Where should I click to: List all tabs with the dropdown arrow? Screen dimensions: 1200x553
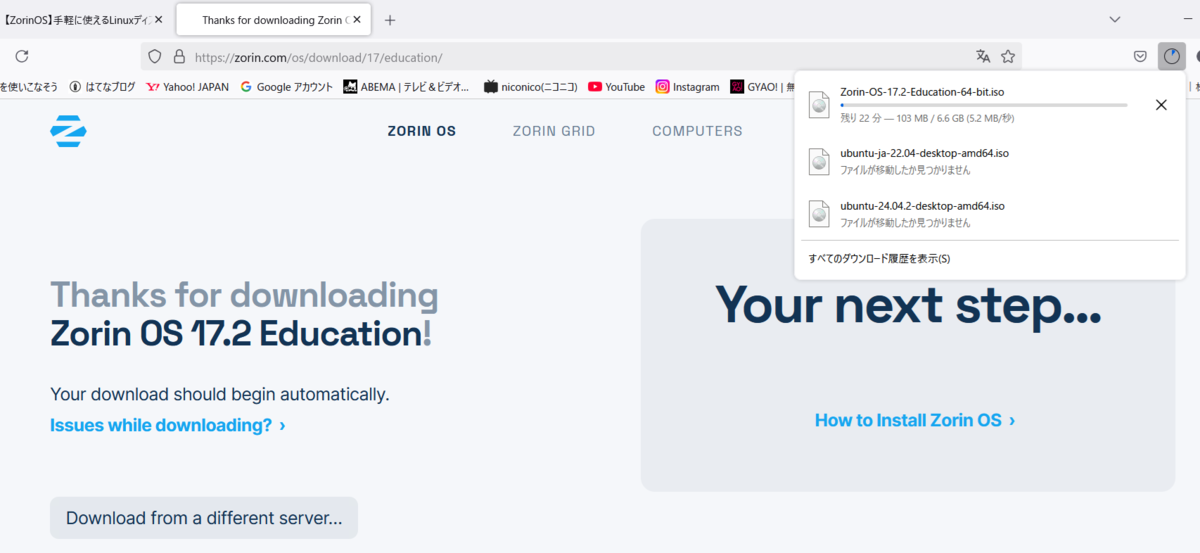(x=1115, y=20)
